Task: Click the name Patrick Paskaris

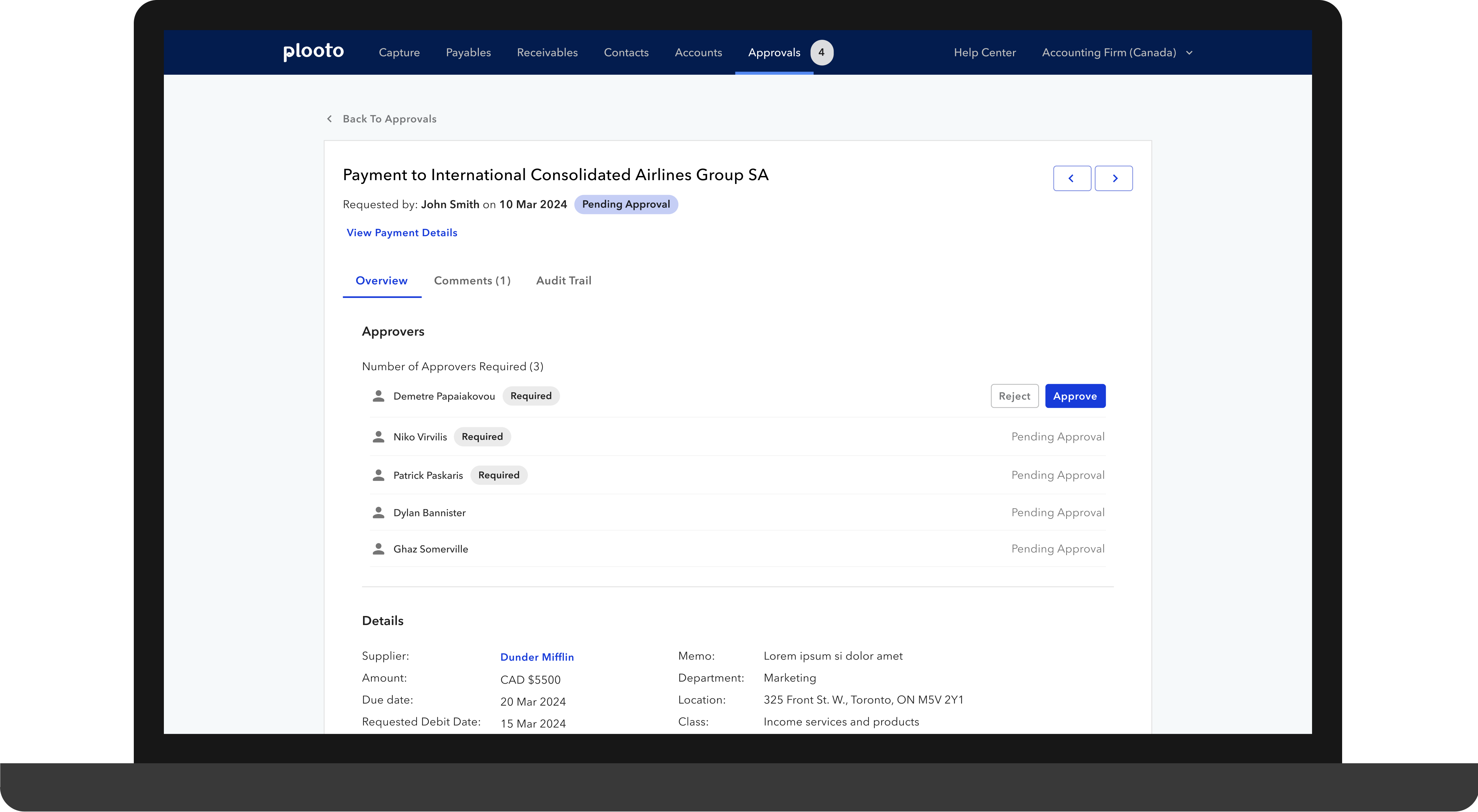Action: pyautogui.click(x=428, y=476)
